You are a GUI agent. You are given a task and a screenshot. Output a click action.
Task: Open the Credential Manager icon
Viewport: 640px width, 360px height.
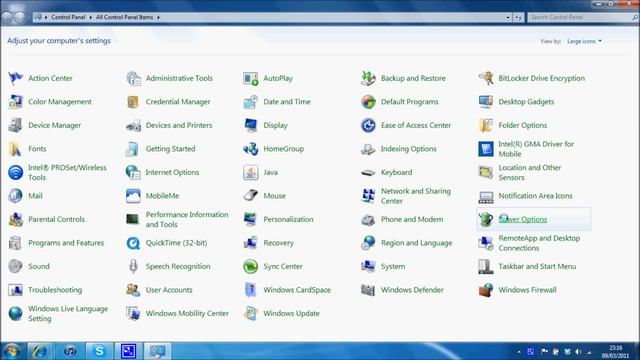pos(133,102)
